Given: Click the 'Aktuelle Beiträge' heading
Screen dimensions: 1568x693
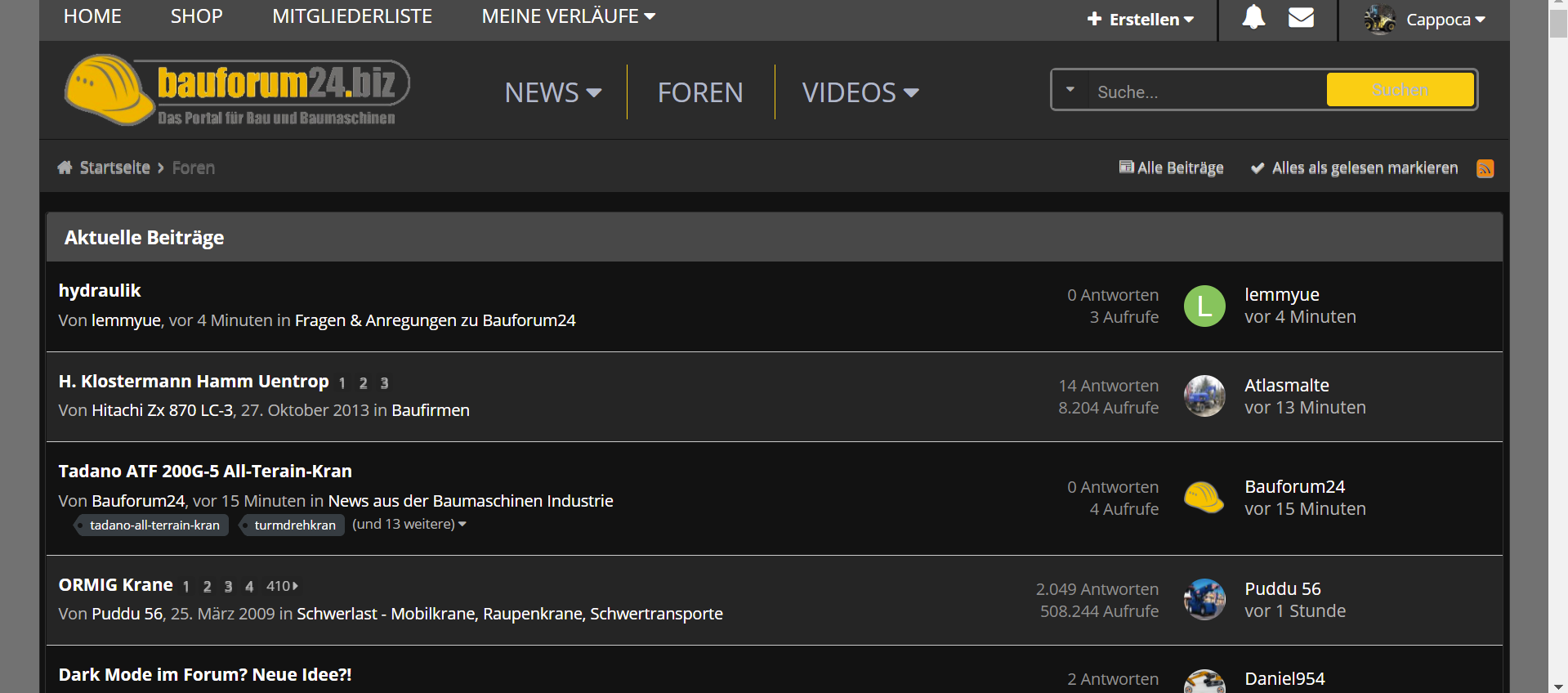Looking at the screenshot, I should pyautogui.click(x=144, y=238).
